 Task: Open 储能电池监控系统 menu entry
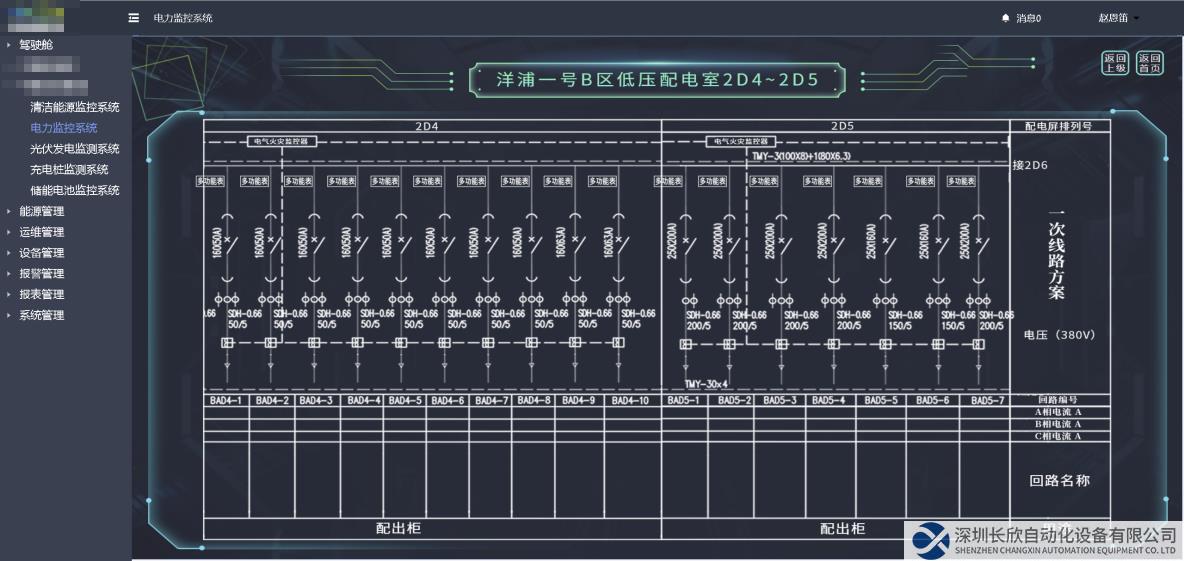75,190
